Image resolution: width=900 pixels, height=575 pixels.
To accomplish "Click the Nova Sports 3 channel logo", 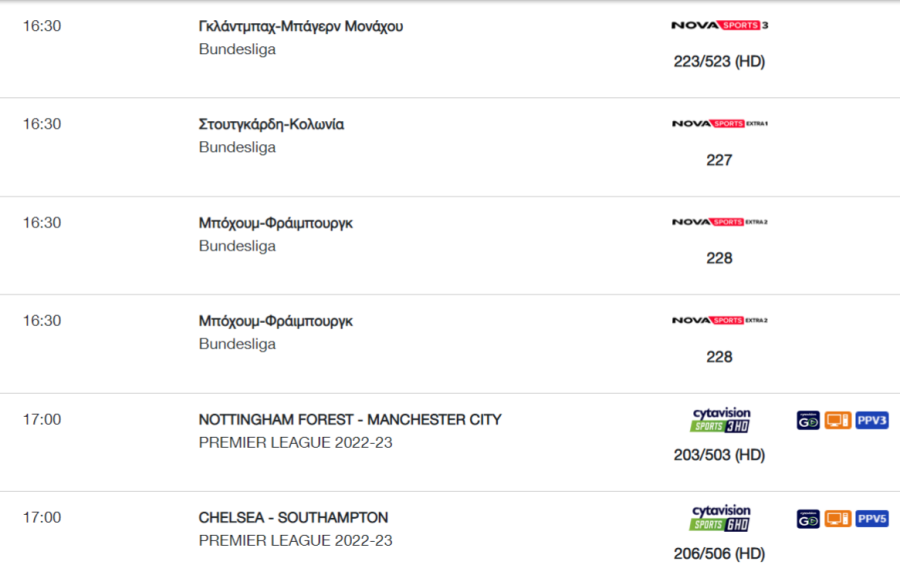I will 719,25.
